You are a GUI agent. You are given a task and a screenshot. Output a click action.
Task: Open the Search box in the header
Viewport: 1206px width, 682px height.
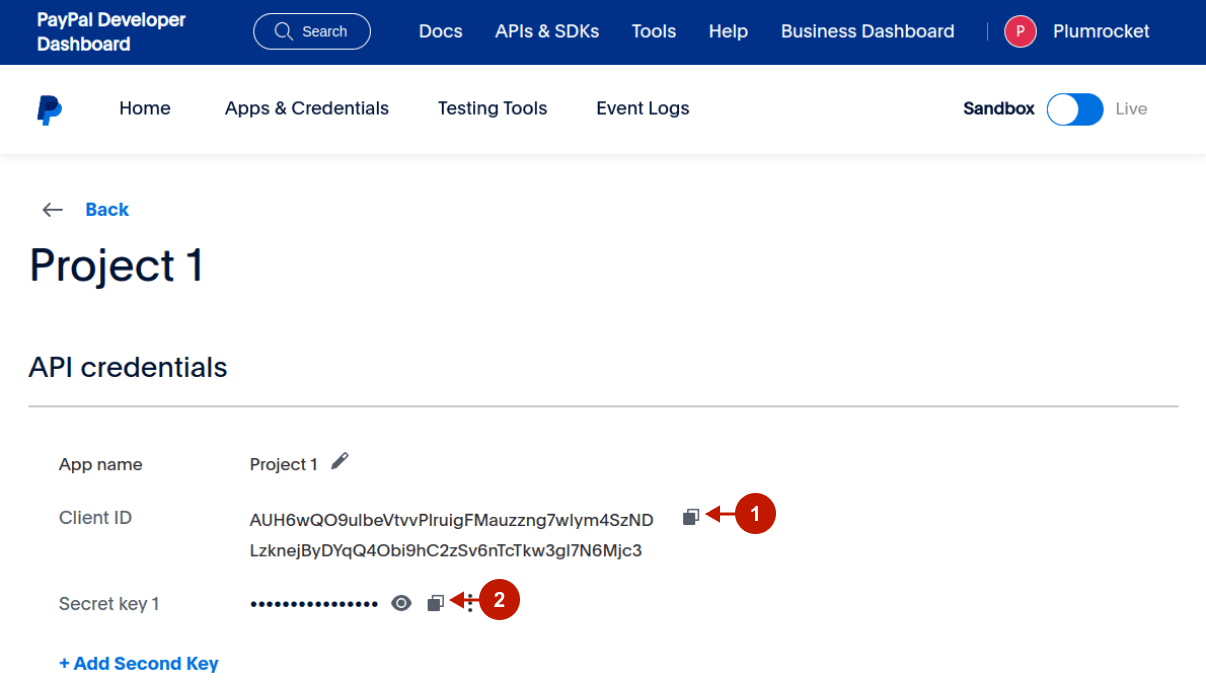pyautogui.click(x=312, y=32)
